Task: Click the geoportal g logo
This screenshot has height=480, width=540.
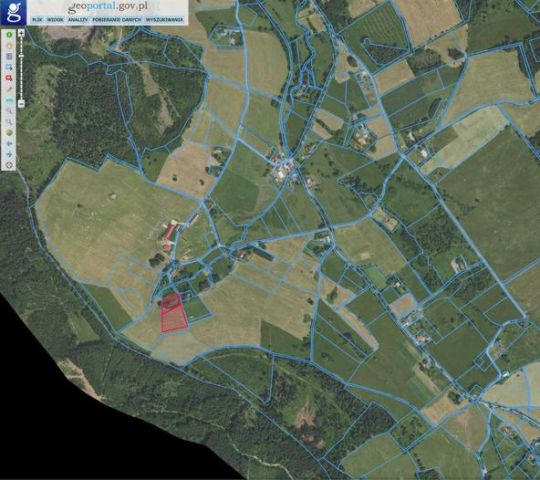Action: pyautogui.click(x=13, y=13)
